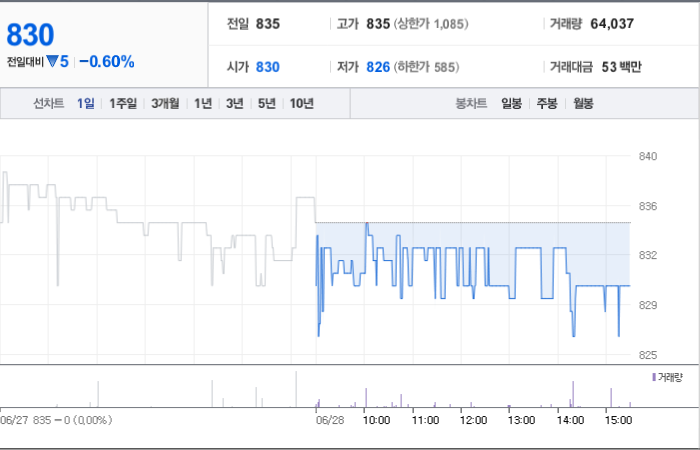
Task: Click the 825 y-axis label
Action: tap(648, 355)
